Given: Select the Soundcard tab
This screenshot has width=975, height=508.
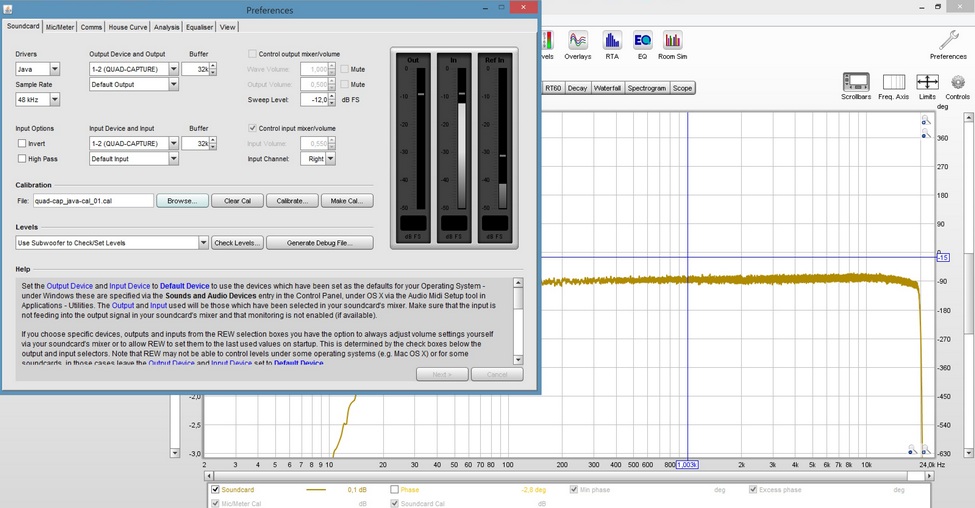Looking at the screenshot, I should [x=23, y=26].
